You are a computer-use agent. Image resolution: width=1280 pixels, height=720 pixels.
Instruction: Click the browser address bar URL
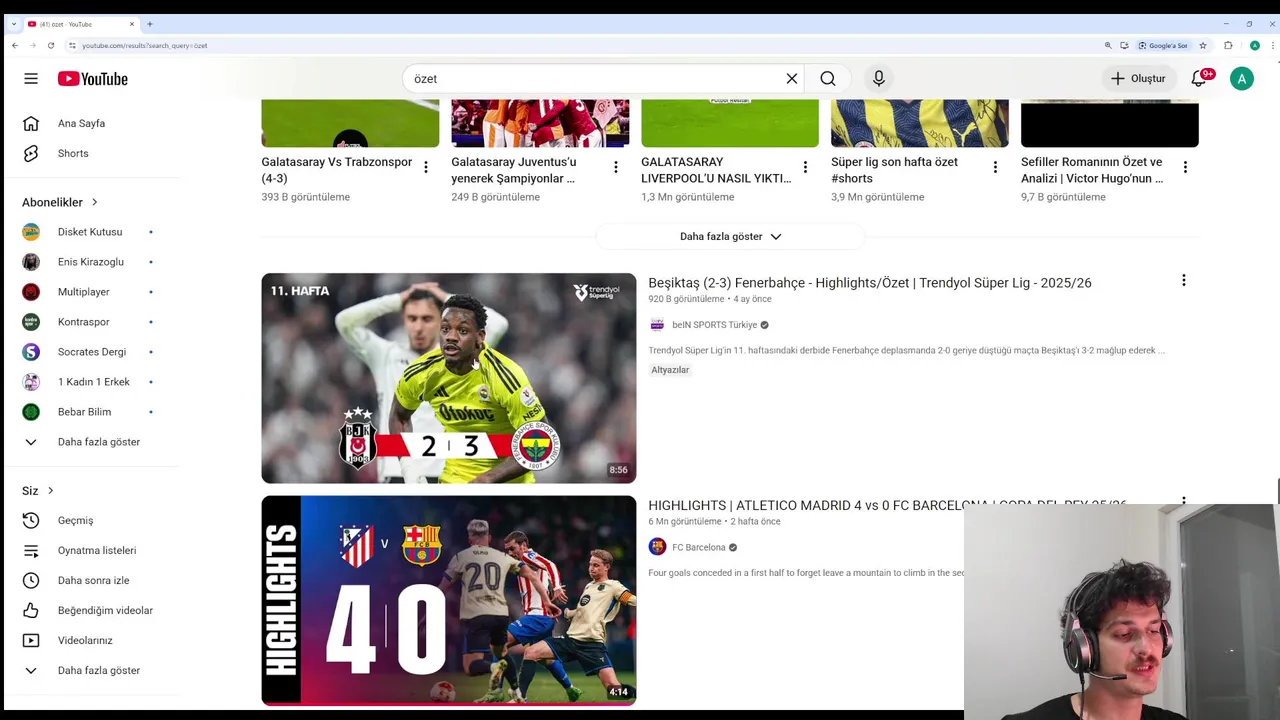click(x=144, y=45)
